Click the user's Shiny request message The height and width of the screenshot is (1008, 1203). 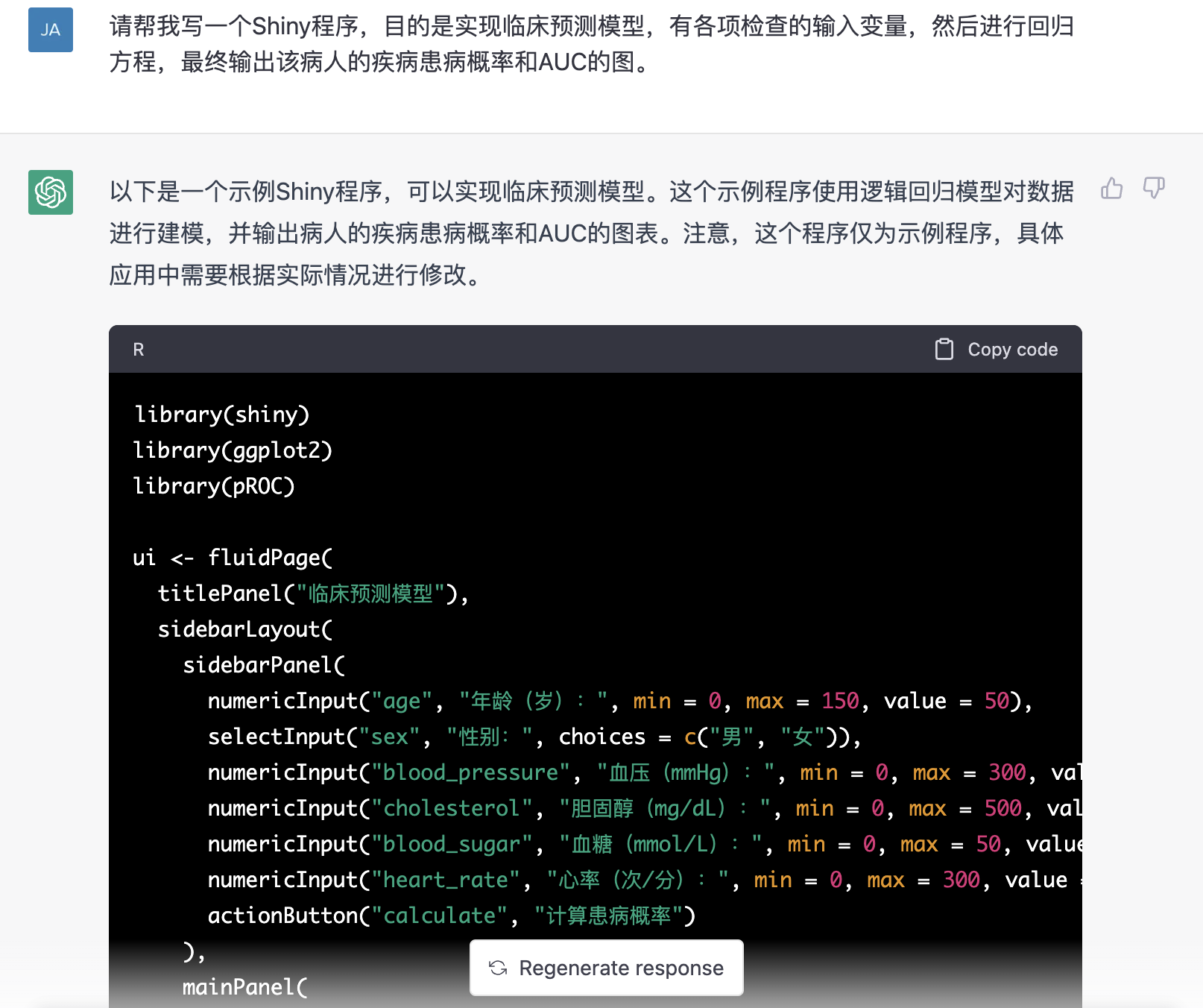pyautogui.click(x=592, y=44)
